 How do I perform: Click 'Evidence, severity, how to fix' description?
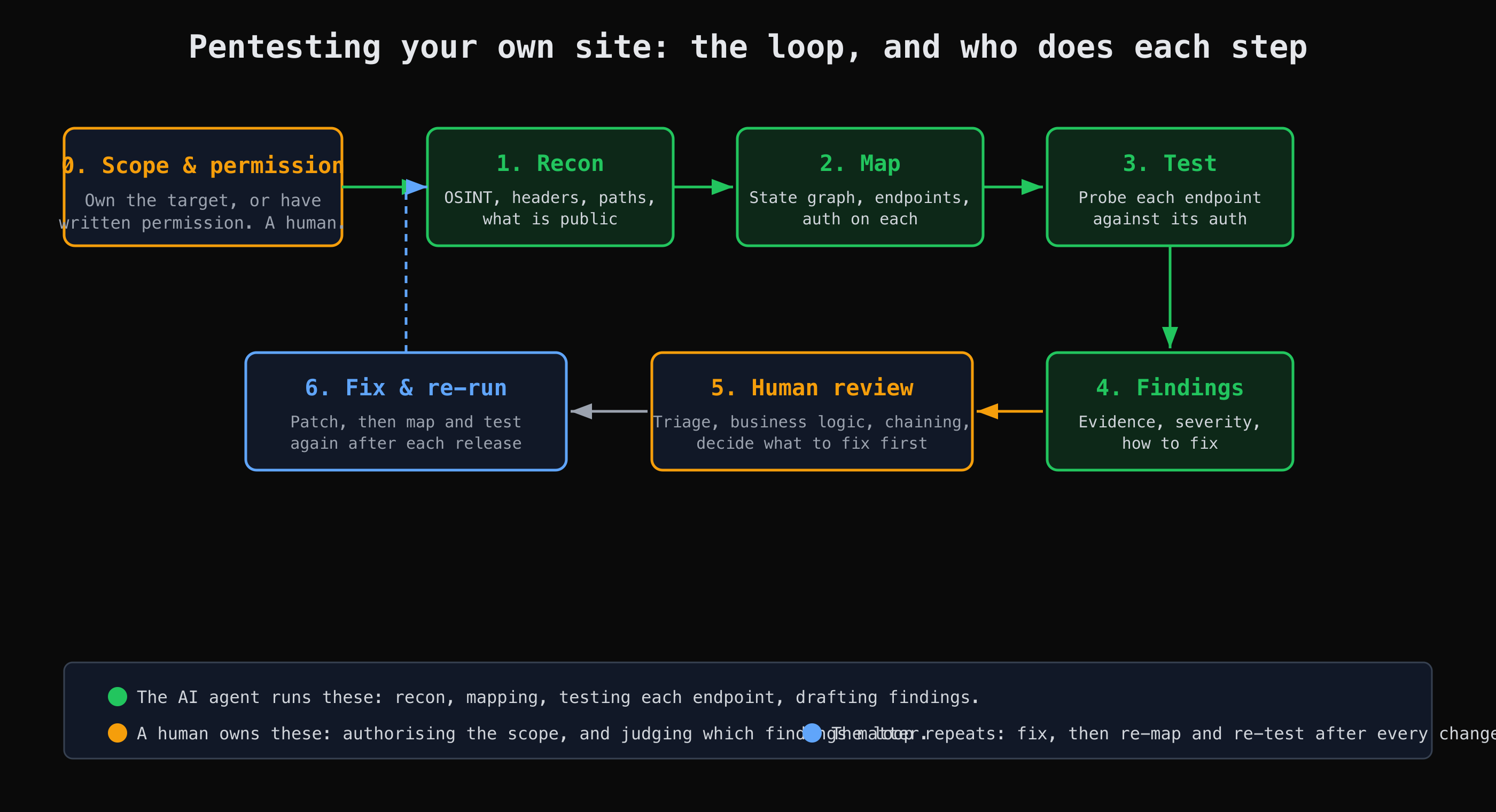[x=1170, y=432]
